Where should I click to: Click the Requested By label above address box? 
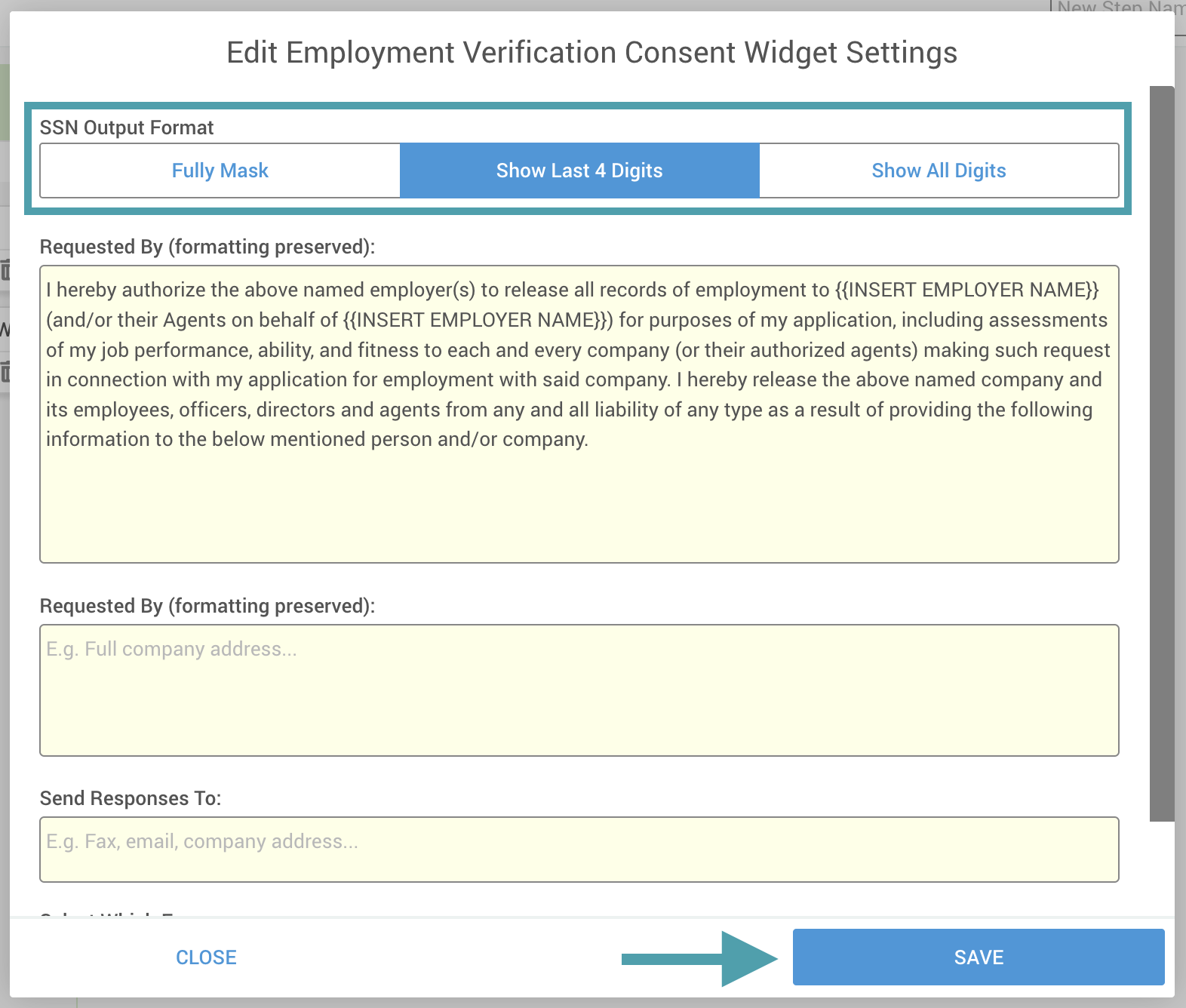click(207, 606)
